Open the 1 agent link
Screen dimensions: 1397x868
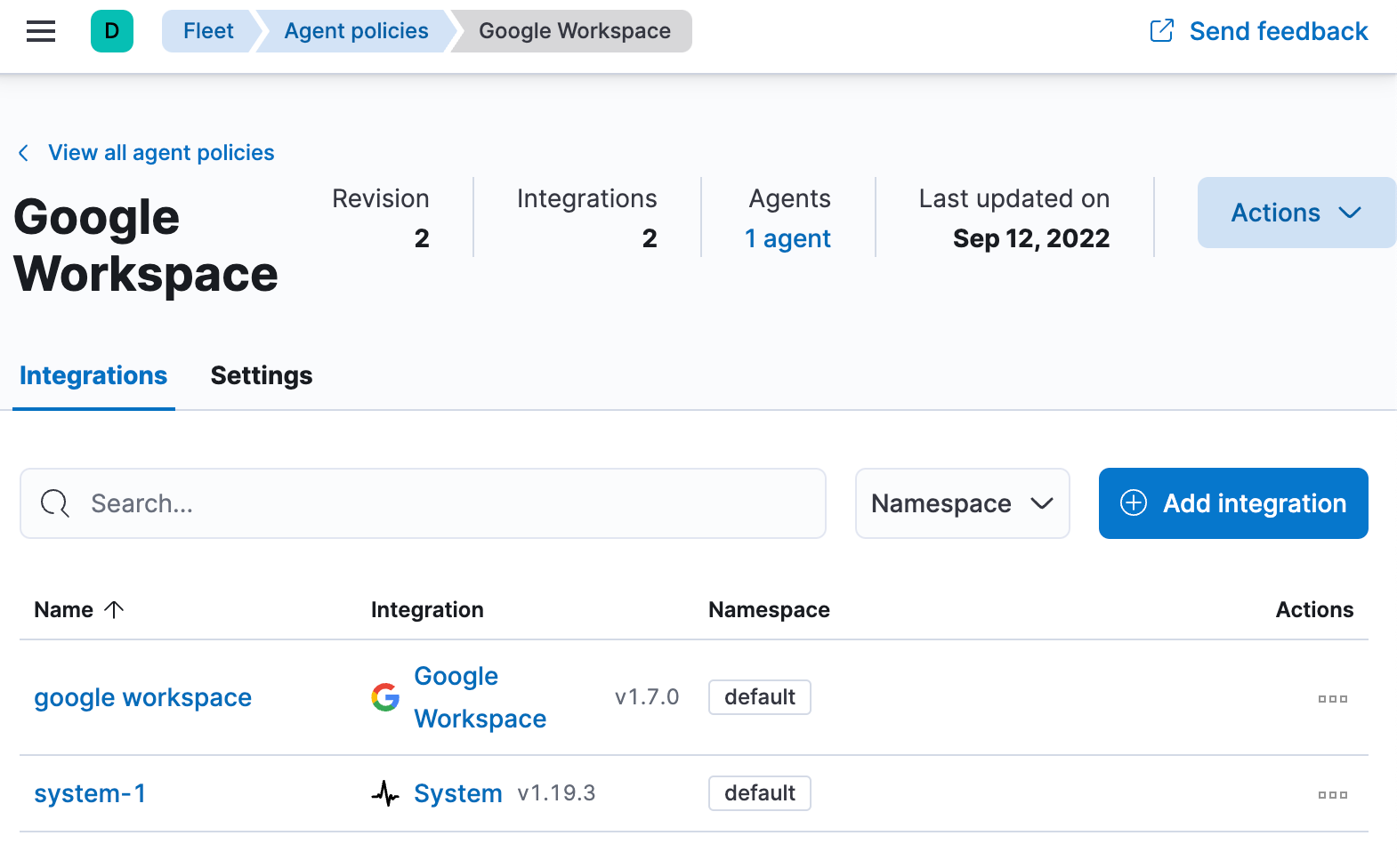[x=787, y=238]
